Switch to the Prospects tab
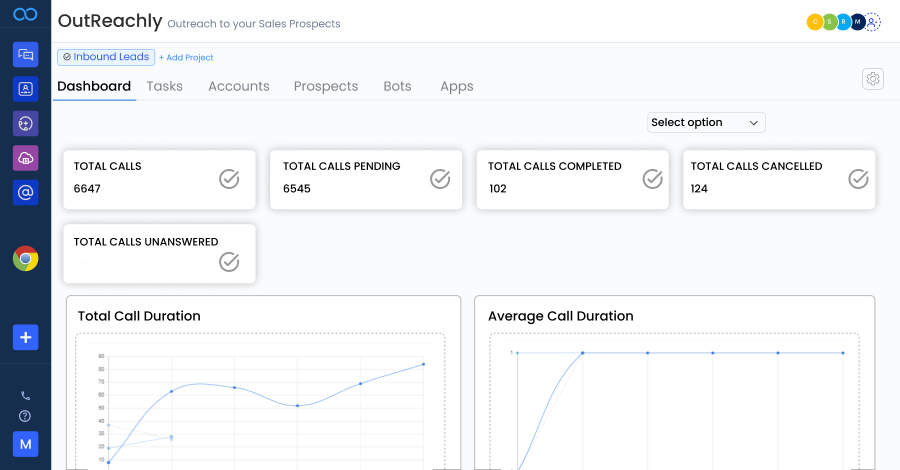The height and width of the screenshot is (470, 900). tap(326, 86)
